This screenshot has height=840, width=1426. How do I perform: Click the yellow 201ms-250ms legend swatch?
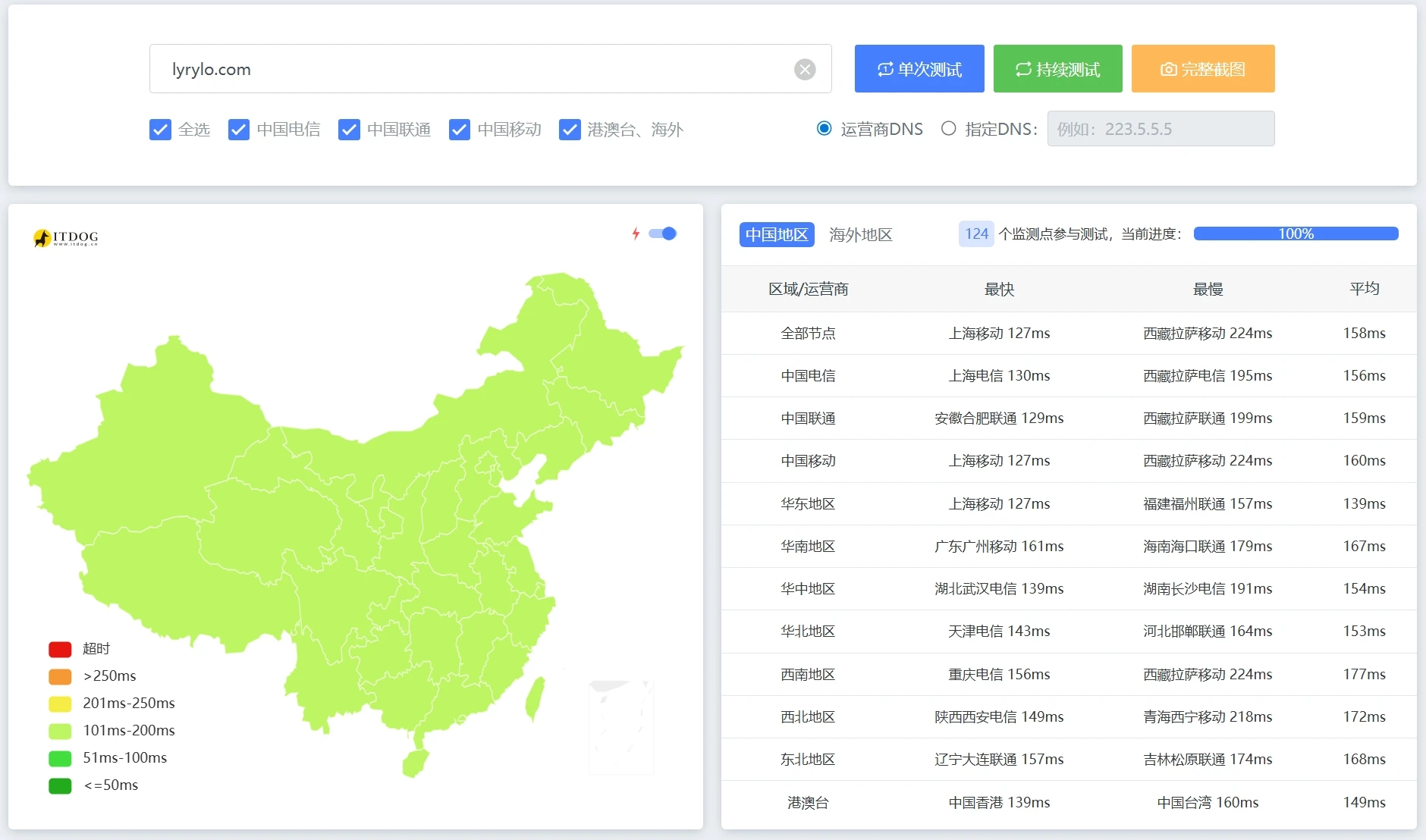point(60,704)
